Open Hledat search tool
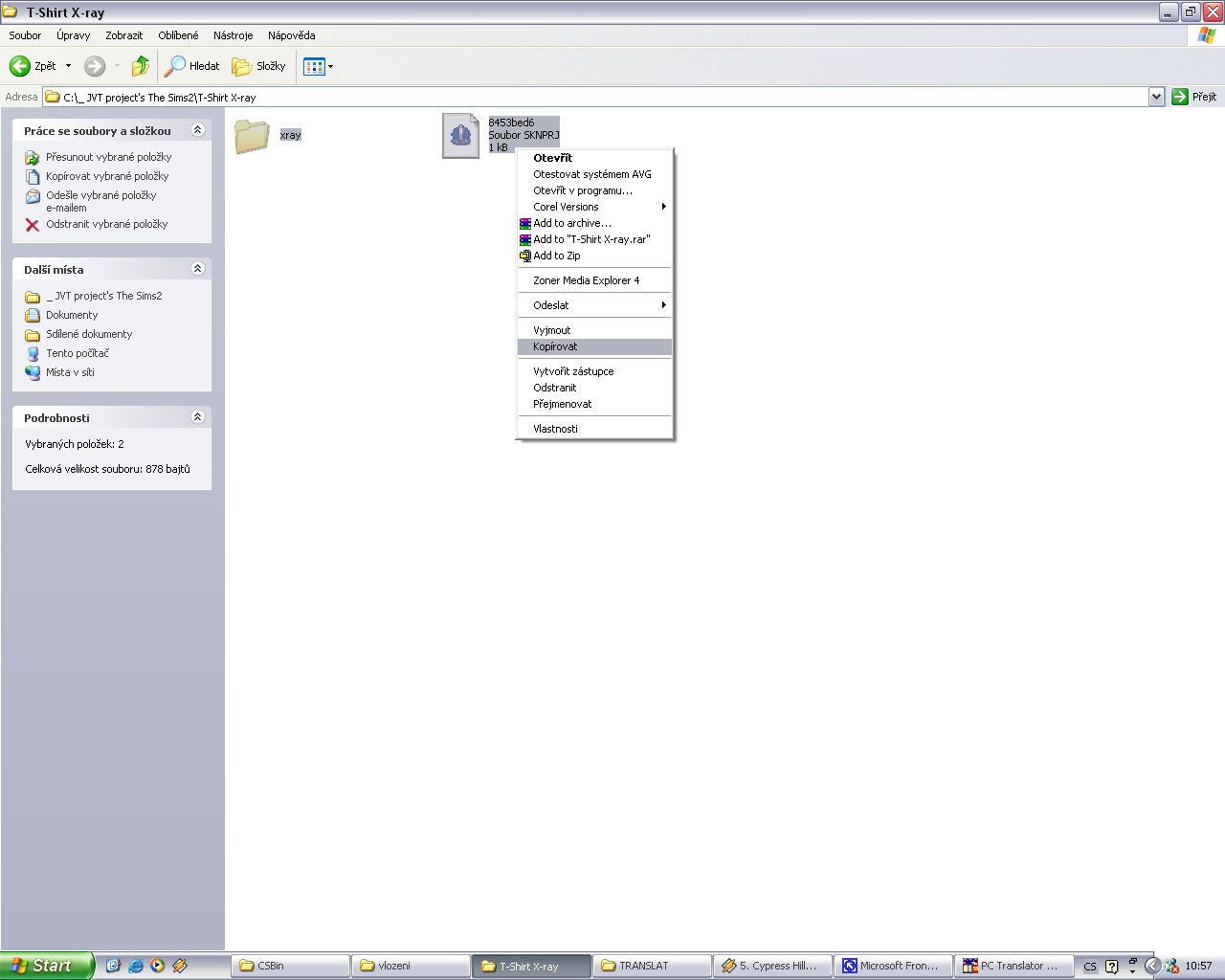This screenshot has height=980, width=1225. coord(192,66)
